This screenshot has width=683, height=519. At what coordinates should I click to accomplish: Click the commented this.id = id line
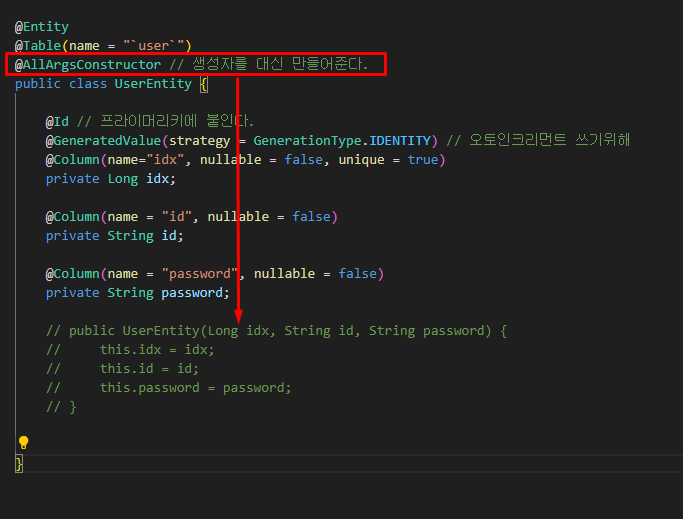(x=122, y=369)
